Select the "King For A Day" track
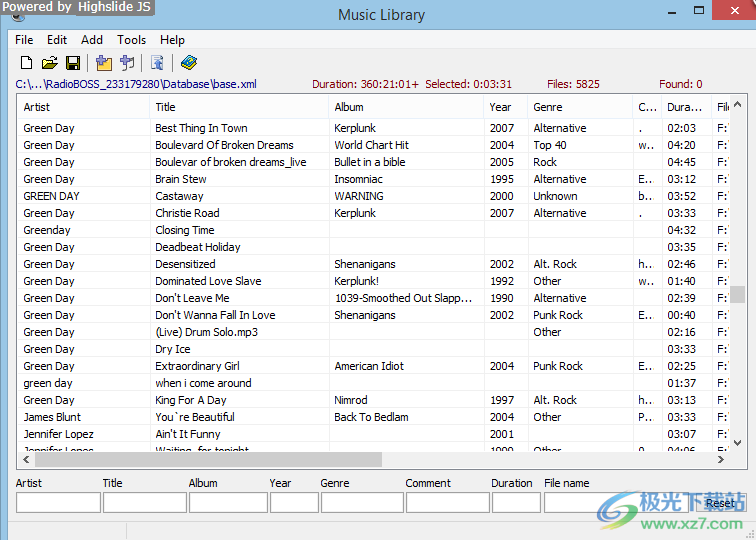756x540 pixels. point(374,400)
